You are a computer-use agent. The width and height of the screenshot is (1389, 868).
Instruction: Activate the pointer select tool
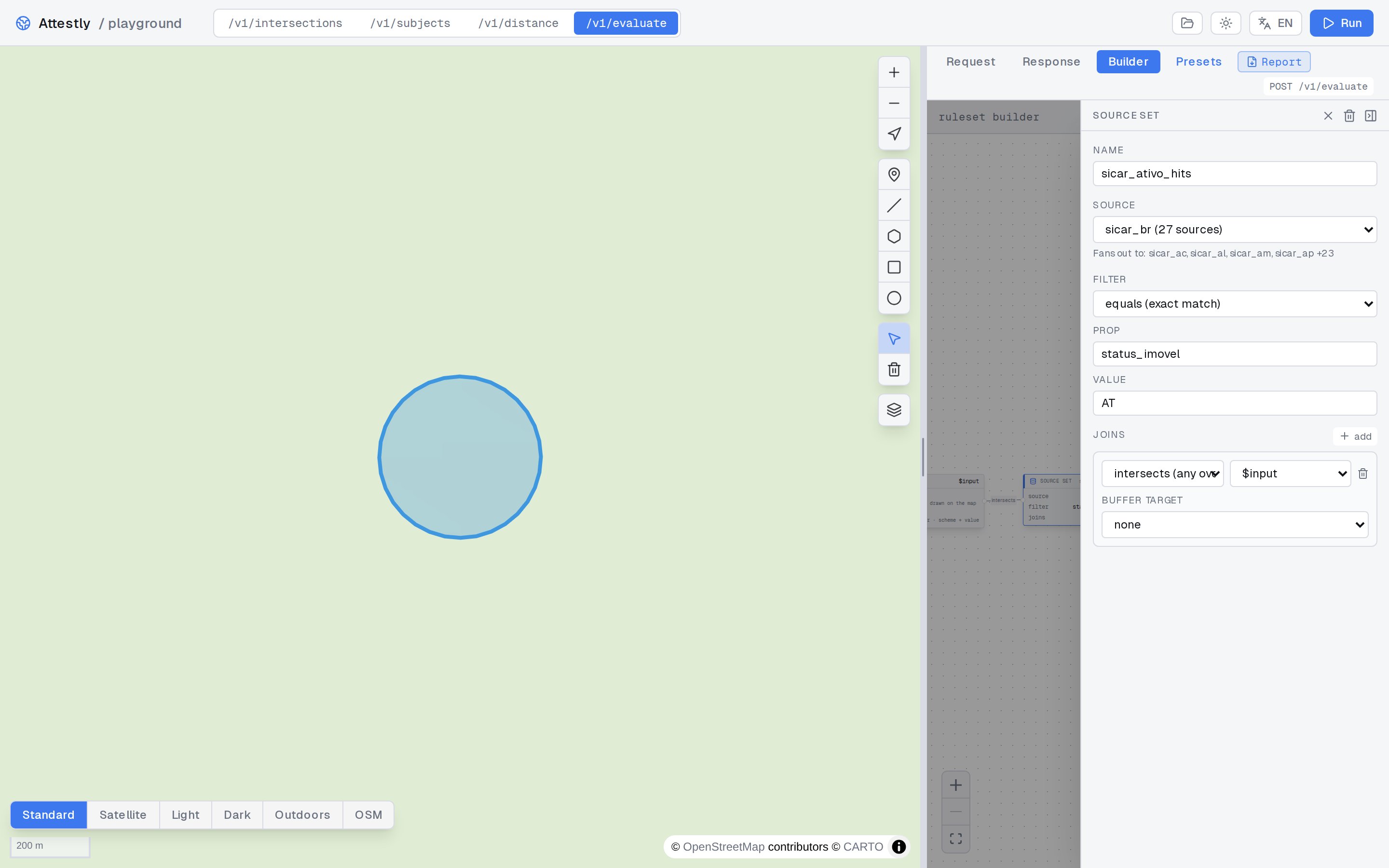pos(894,339)
